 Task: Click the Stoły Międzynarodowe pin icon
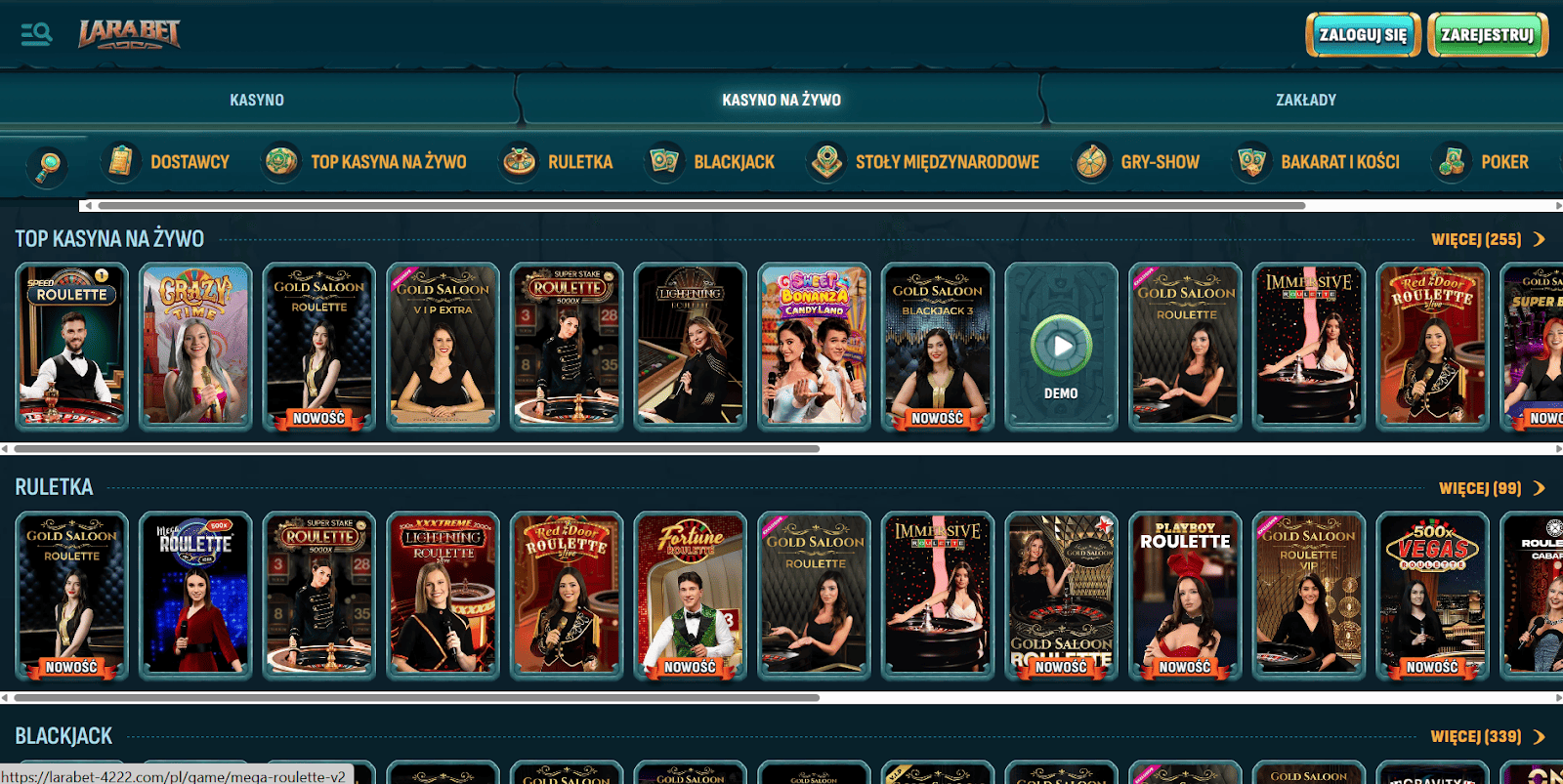point(826,162)
